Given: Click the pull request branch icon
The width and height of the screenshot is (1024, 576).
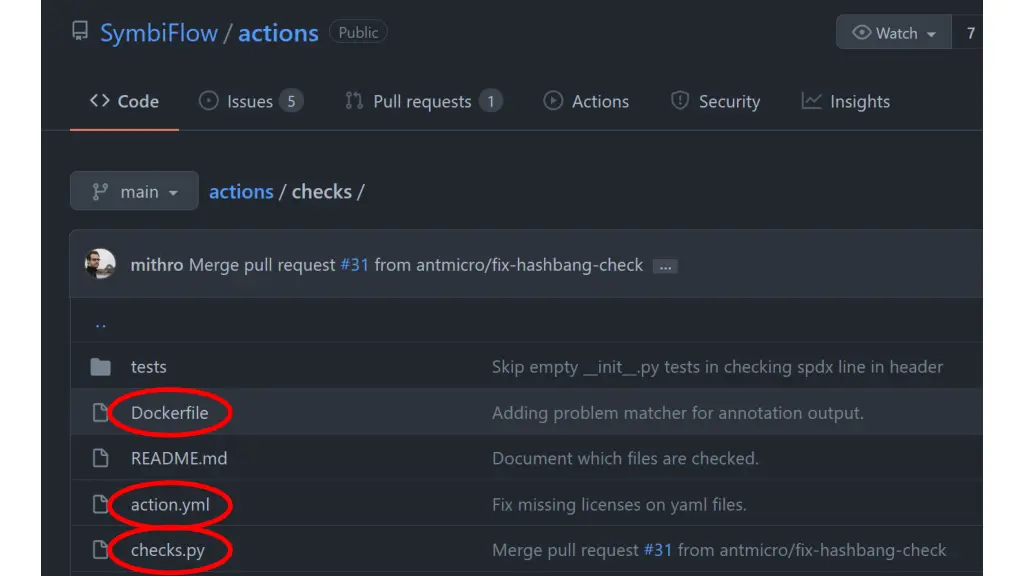Looking at the screenshot, I should coord(354,101).
